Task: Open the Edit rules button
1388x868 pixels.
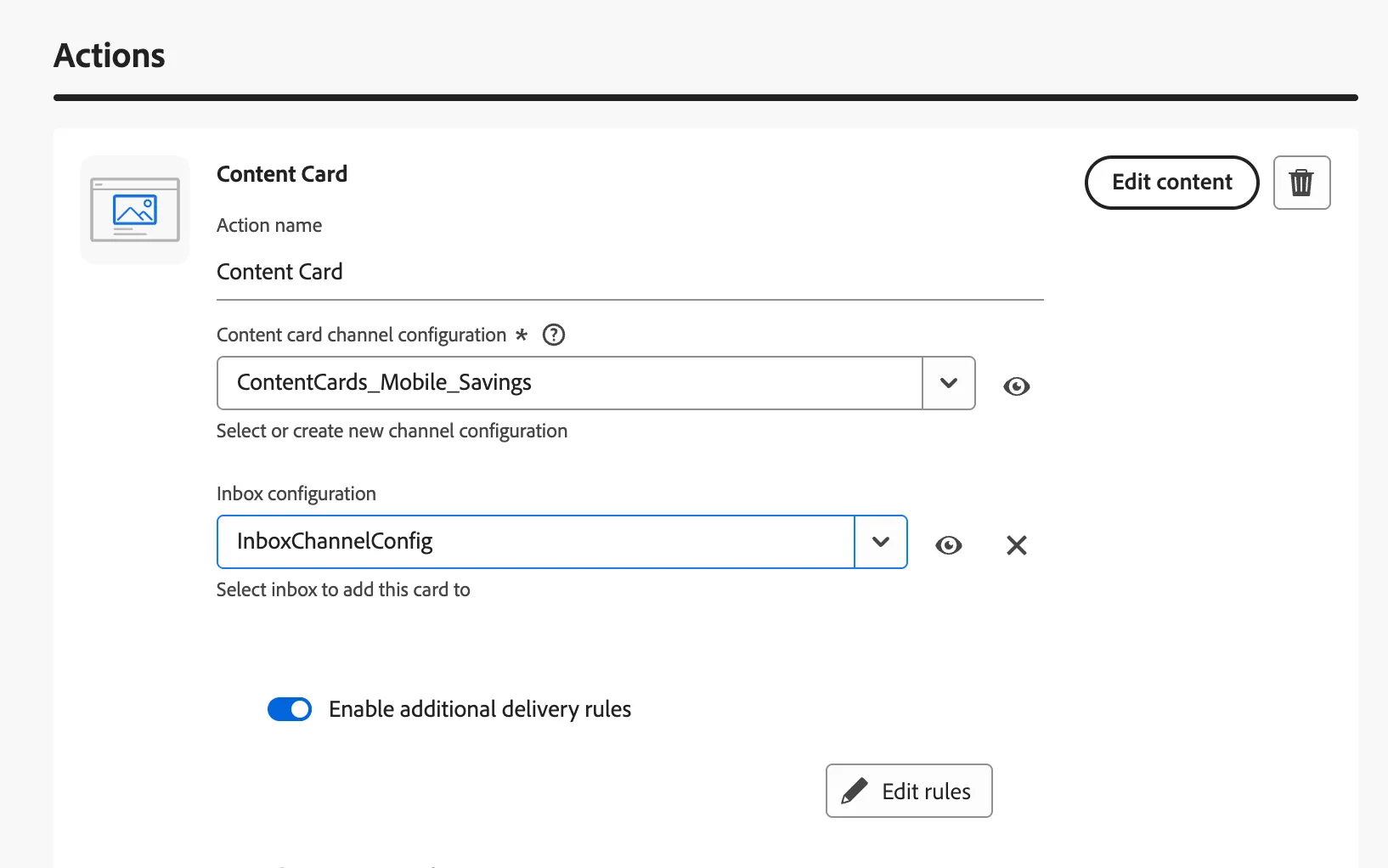Action: 909,791
